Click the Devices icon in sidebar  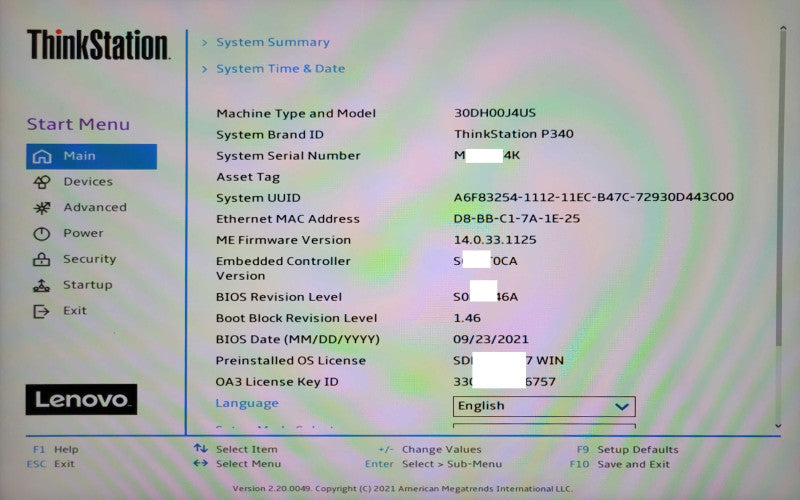(42, 182)
